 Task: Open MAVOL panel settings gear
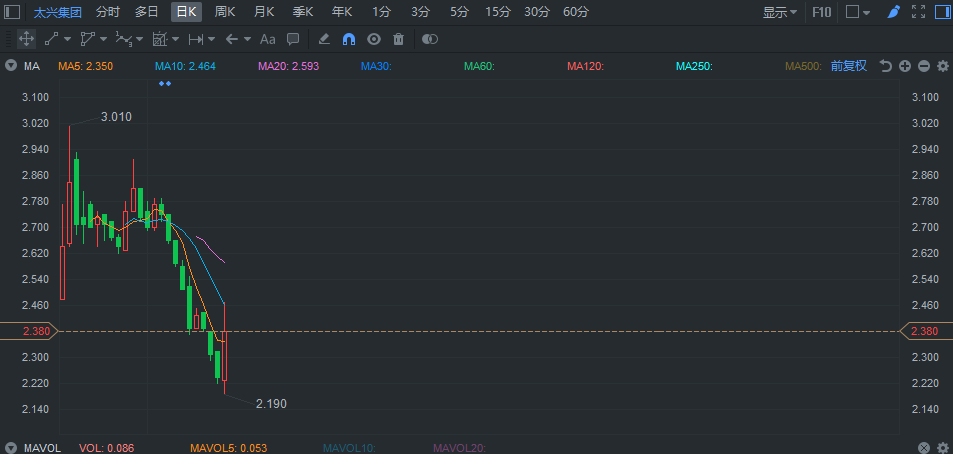943,448
